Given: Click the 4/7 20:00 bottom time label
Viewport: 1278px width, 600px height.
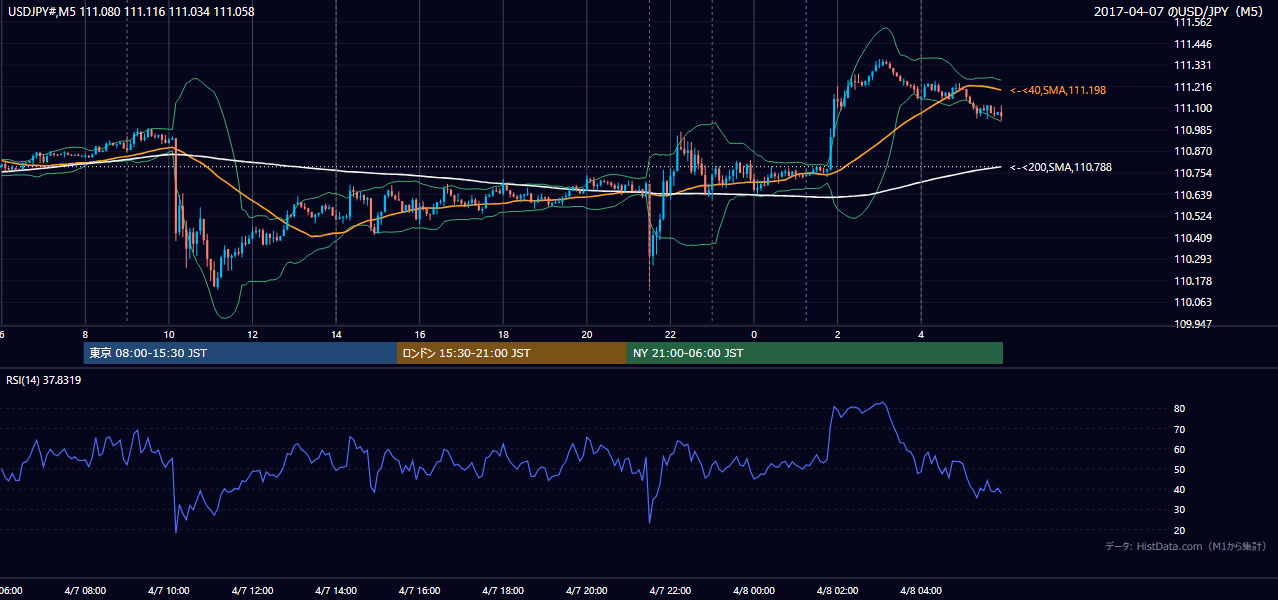Looking at the screenshot, I should 587,590.
